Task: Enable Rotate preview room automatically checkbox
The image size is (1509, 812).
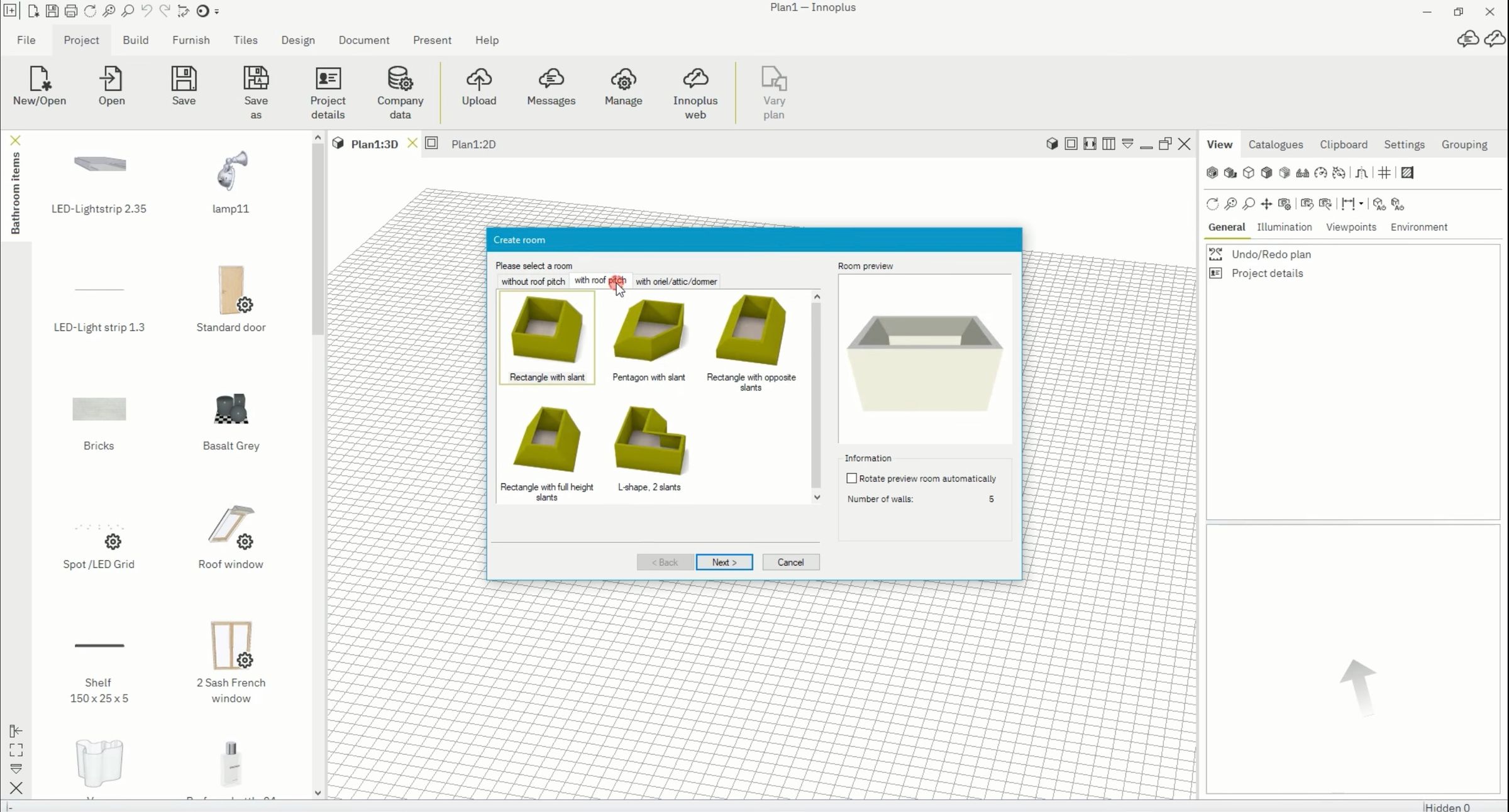Action: 851,478
